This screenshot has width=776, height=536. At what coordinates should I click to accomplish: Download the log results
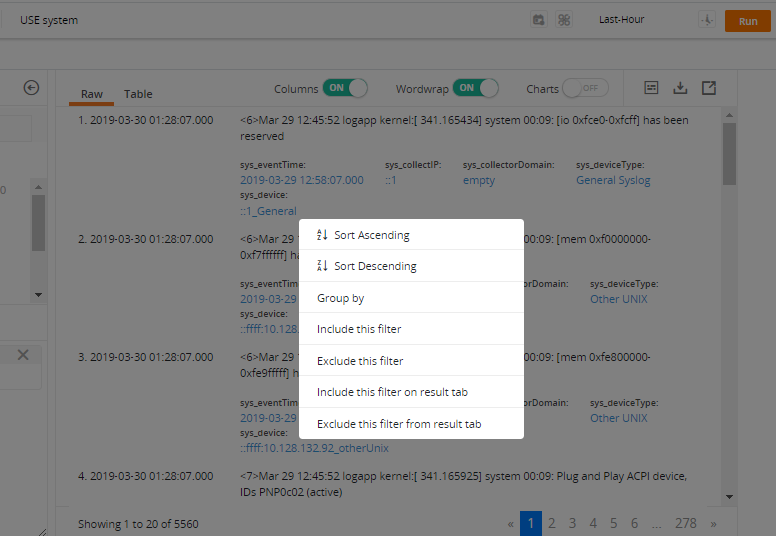click(680, 88)
